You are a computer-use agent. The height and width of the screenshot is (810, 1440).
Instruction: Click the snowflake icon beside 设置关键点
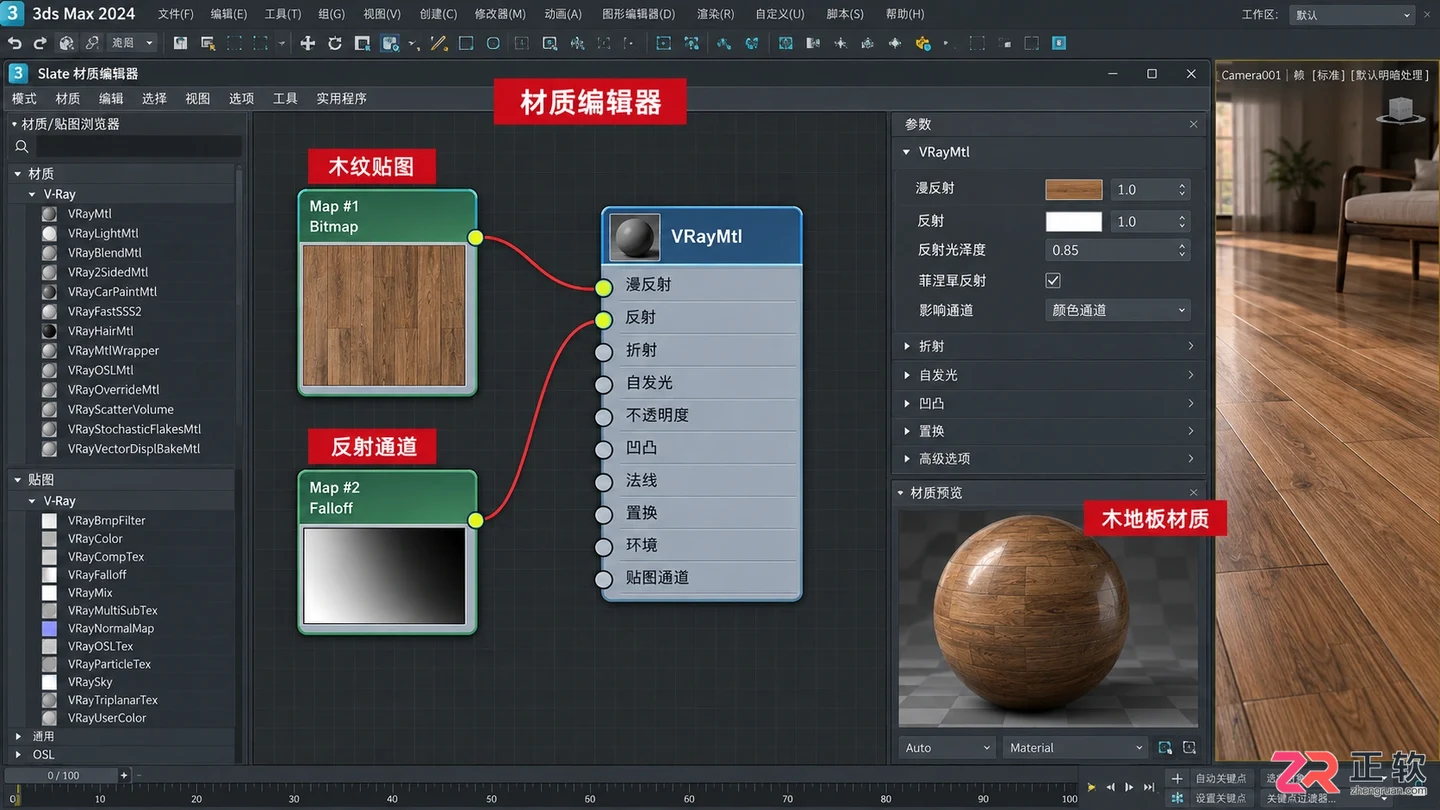point(1177,798)
